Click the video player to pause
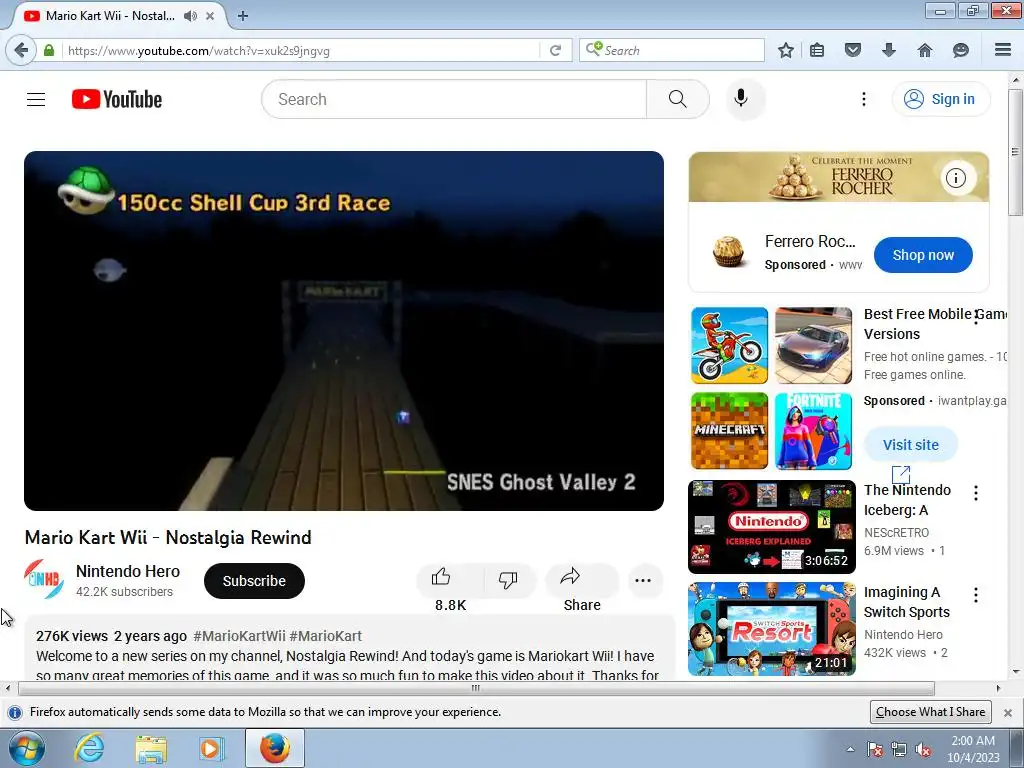Screen dimensions: 1024x768 pyautogui.click(x=344, y=331)
